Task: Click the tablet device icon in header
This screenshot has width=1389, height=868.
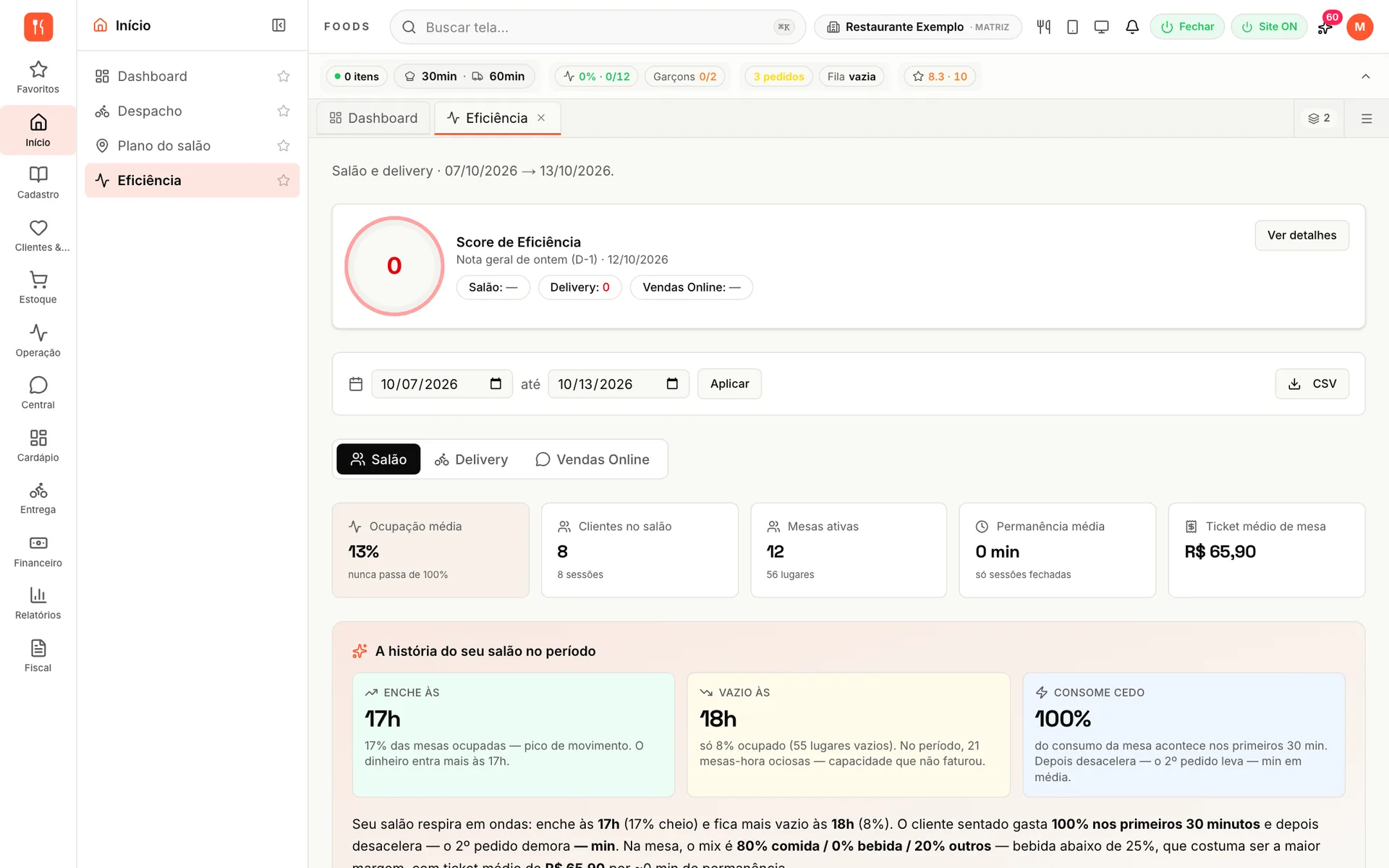Action: coord(1072,27)
